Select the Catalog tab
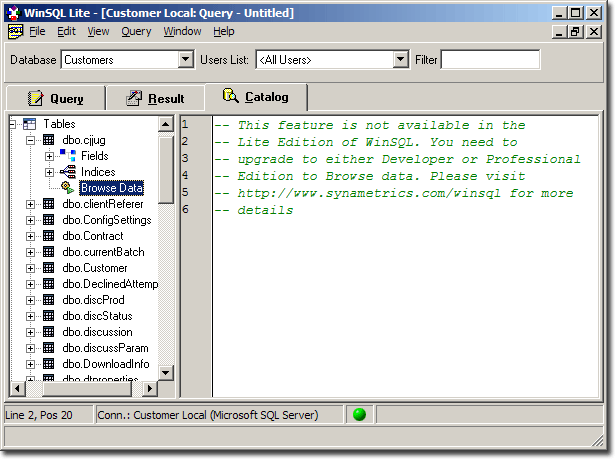The height and width of the screenshot is (460, 616). point(256,97)
